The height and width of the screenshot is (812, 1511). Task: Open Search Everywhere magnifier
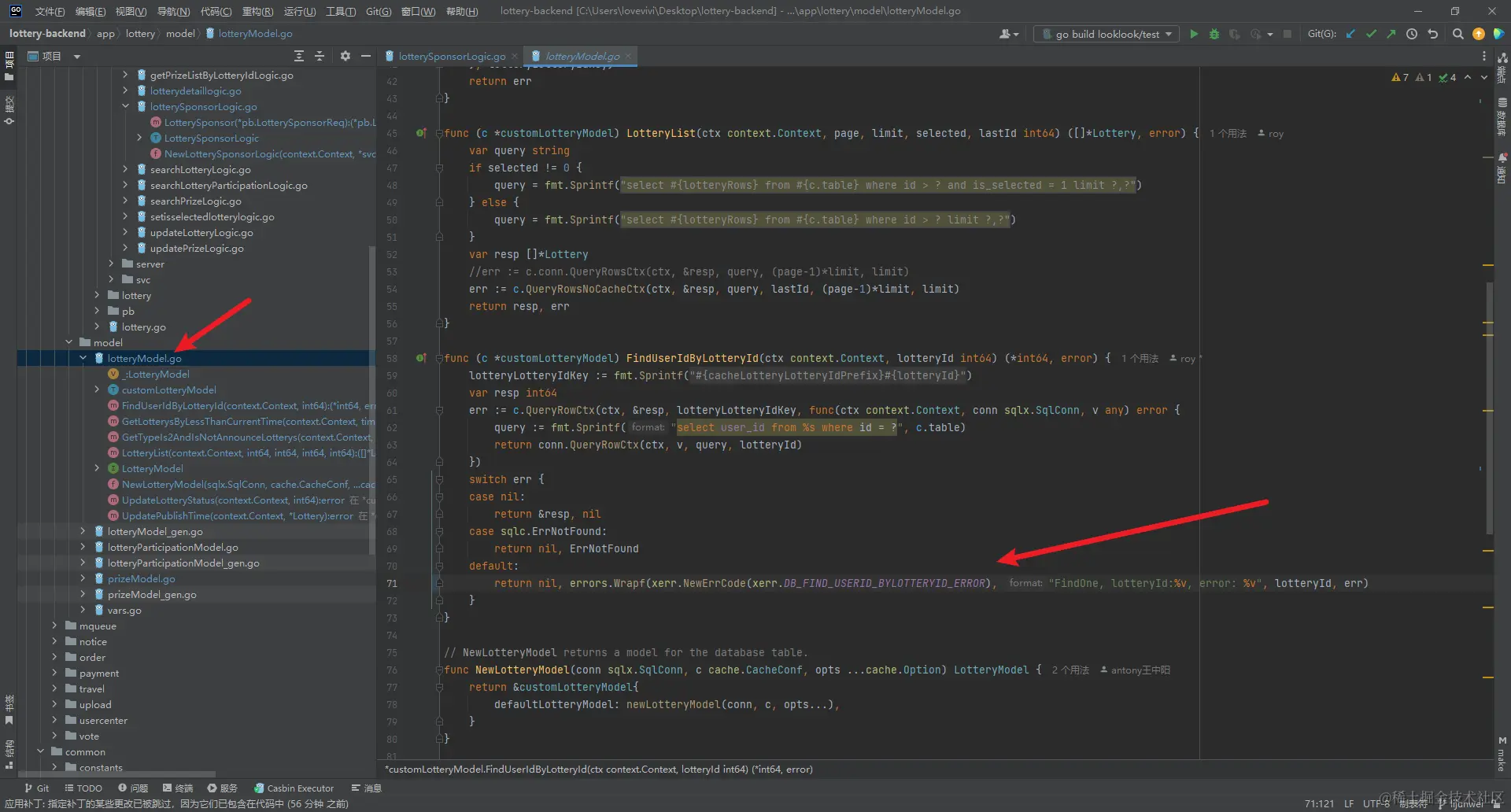[1458, 34]
